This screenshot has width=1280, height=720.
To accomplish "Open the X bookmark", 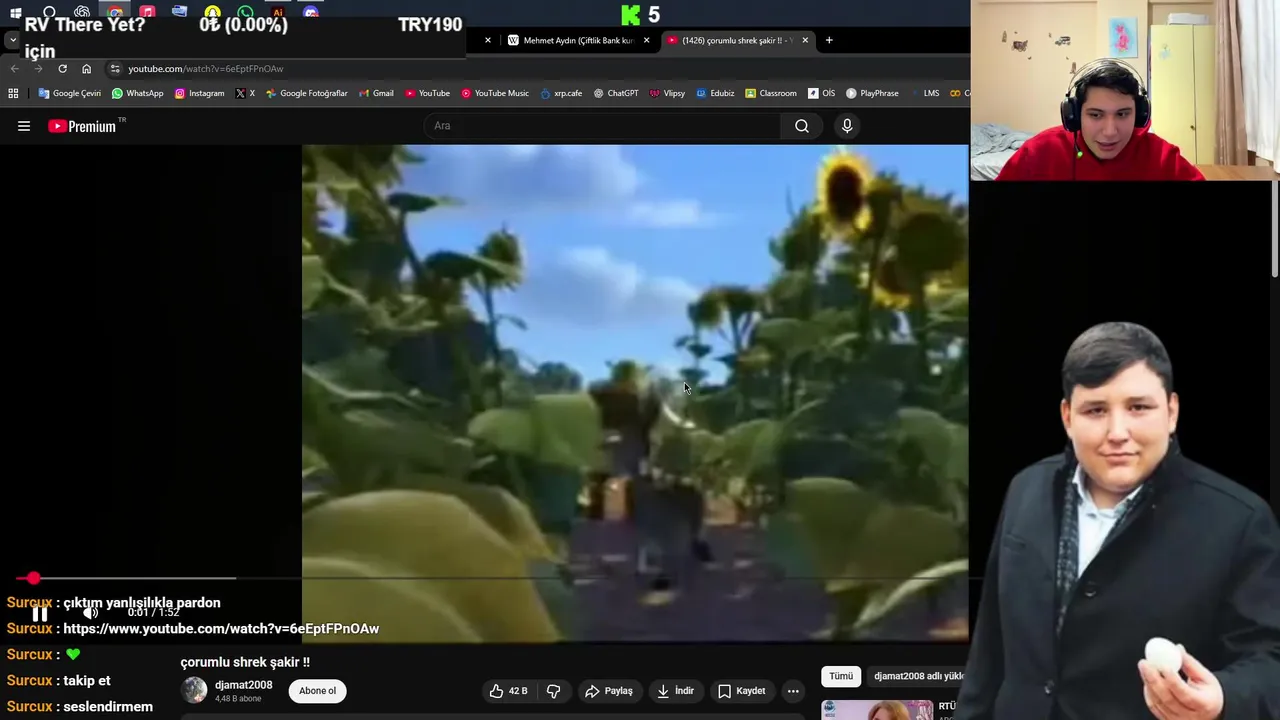I will [245, 93].
